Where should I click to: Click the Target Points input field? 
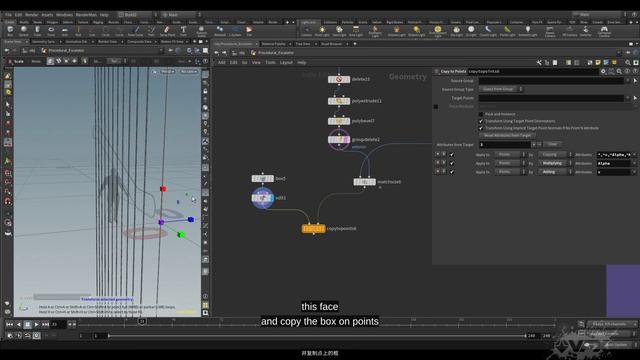(551, 98)
